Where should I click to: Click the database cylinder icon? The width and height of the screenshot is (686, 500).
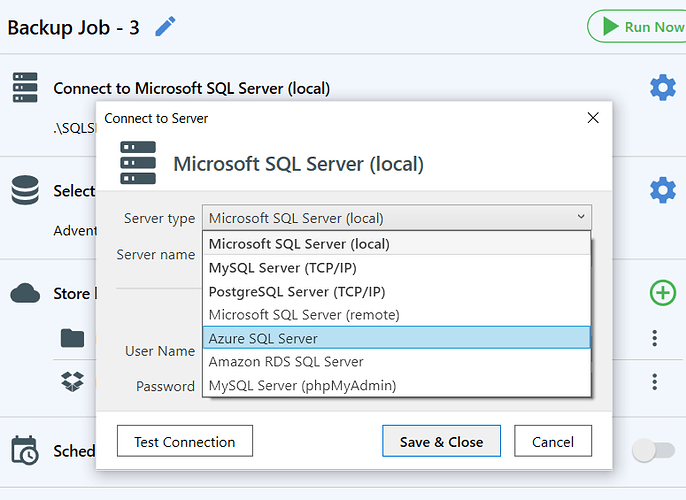point(25,190)
